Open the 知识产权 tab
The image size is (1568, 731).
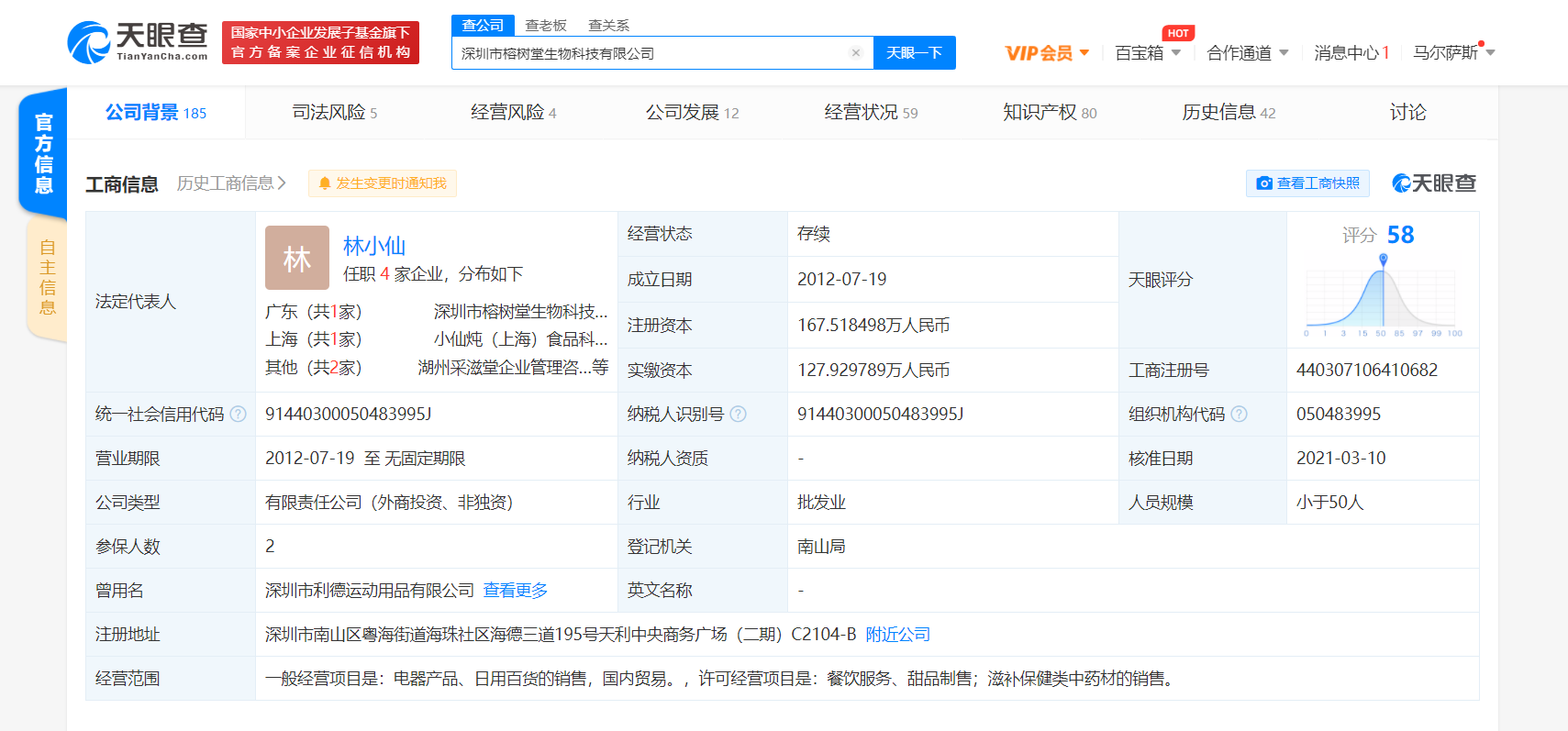click(1050, 113)
